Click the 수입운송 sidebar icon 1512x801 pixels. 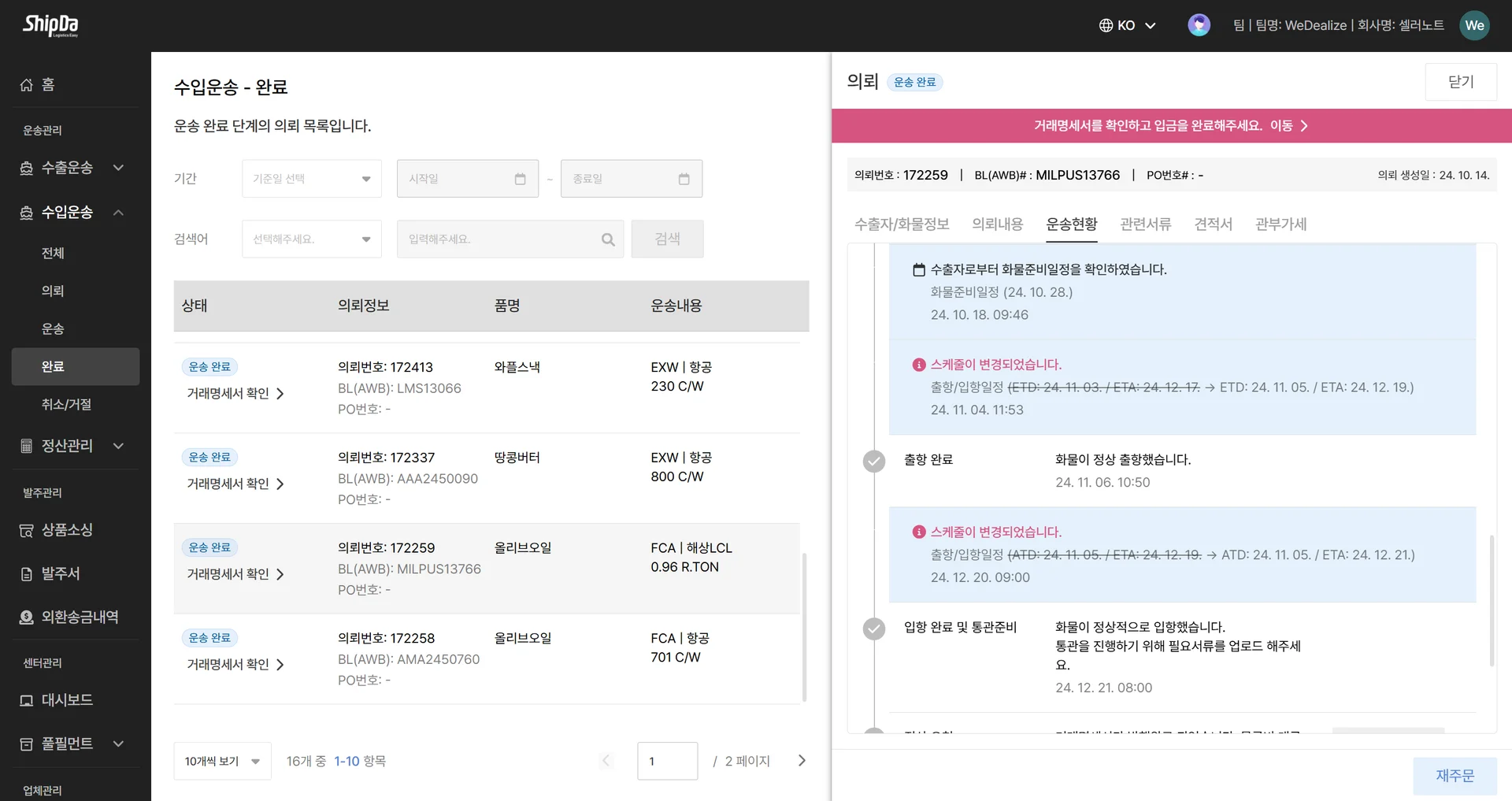[x=26, y=212]
